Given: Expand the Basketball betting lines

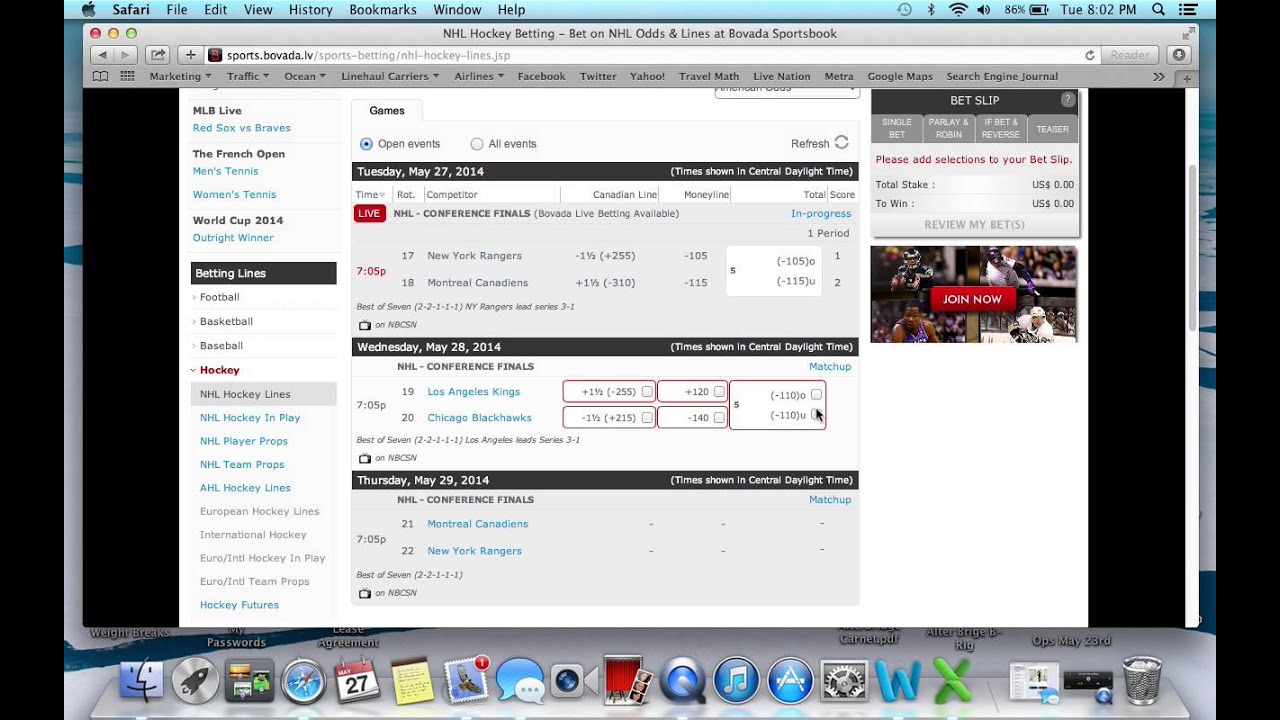Looking at the screenshot, I should coord(226,321).
